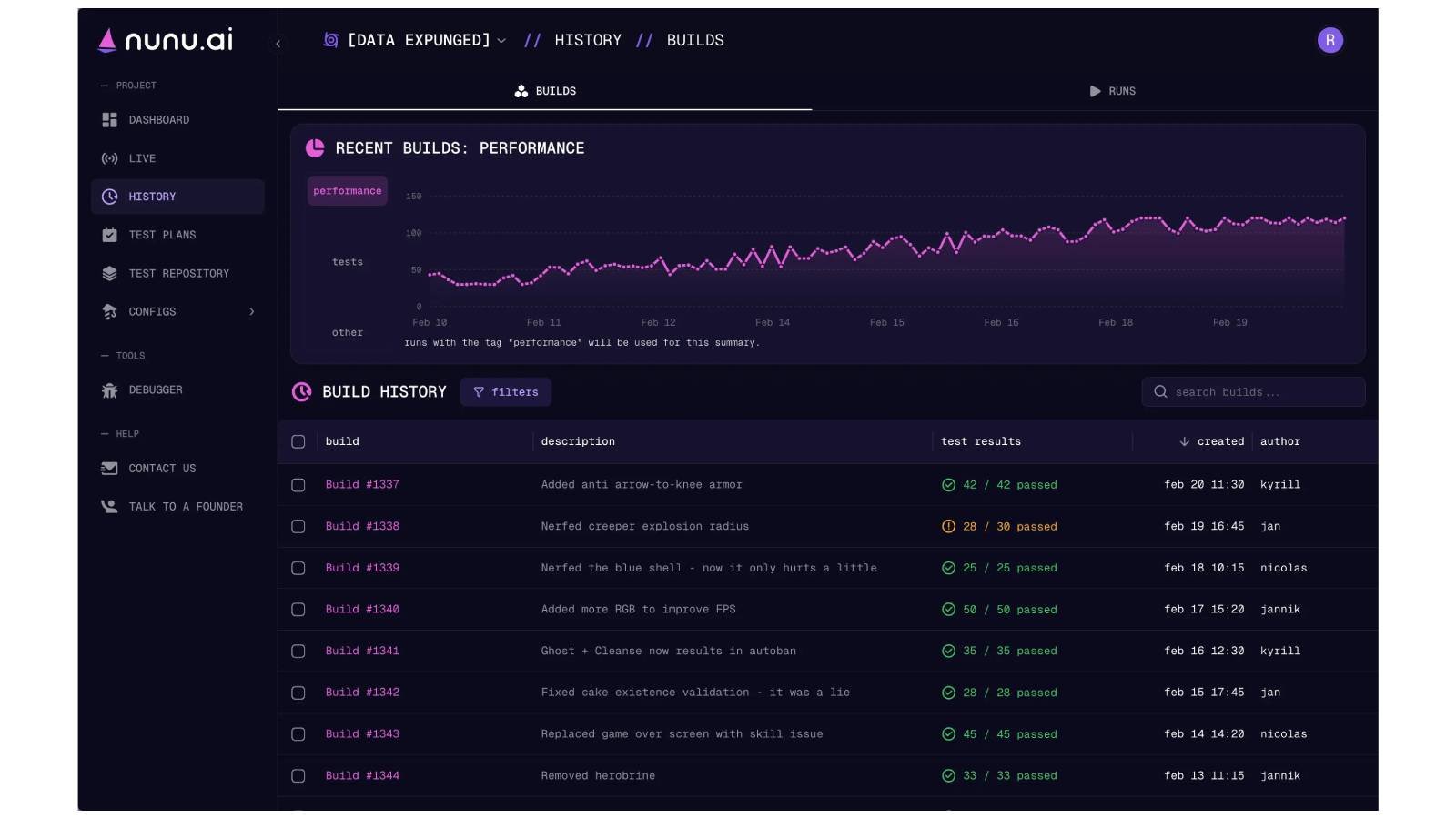Check the Build #1343 row checkbox
Viewport: 1456px width, 819px height.
pos(298,734)
